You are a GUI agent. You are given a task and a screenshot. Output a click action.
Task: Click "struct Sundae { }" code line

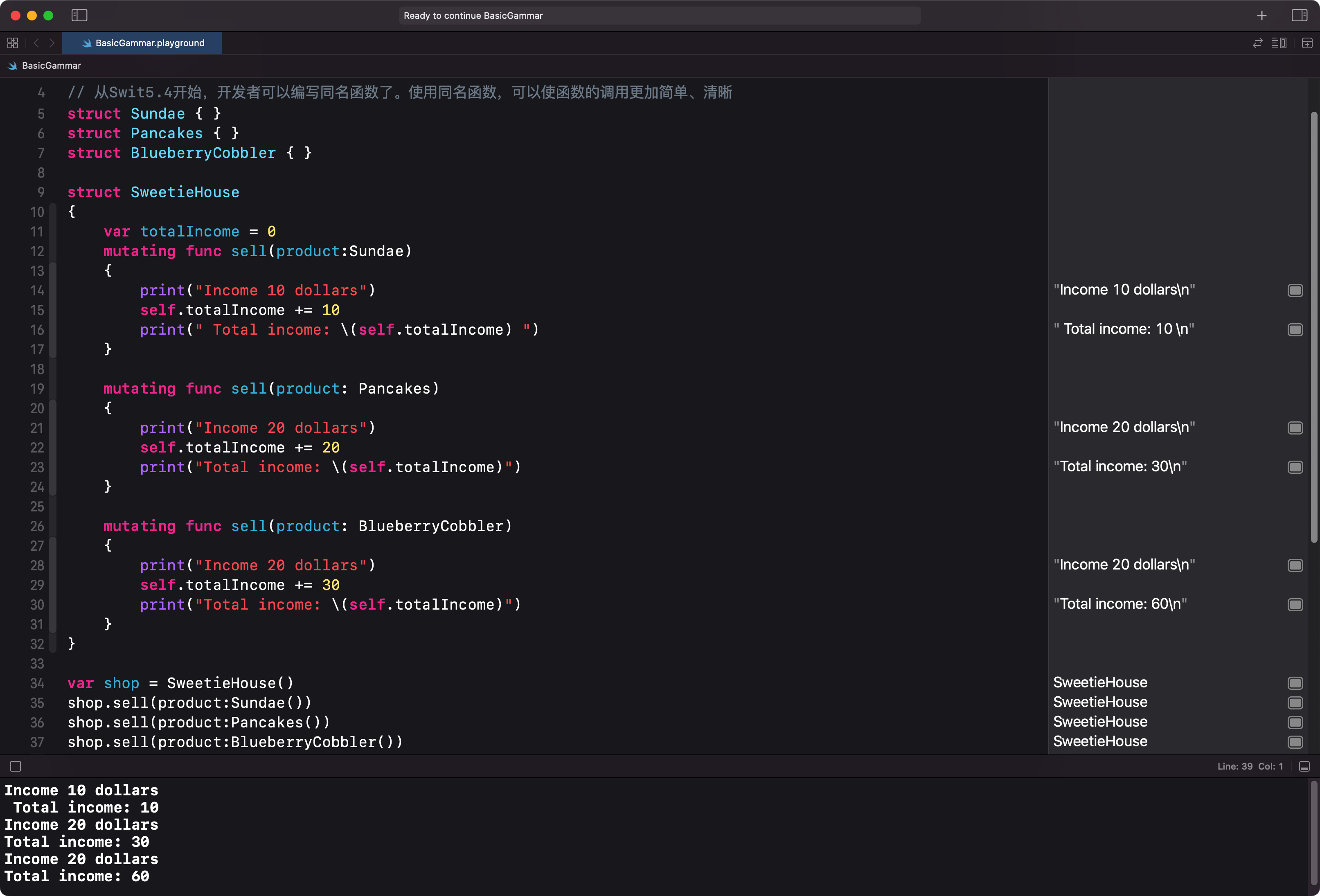click(144, 114)
